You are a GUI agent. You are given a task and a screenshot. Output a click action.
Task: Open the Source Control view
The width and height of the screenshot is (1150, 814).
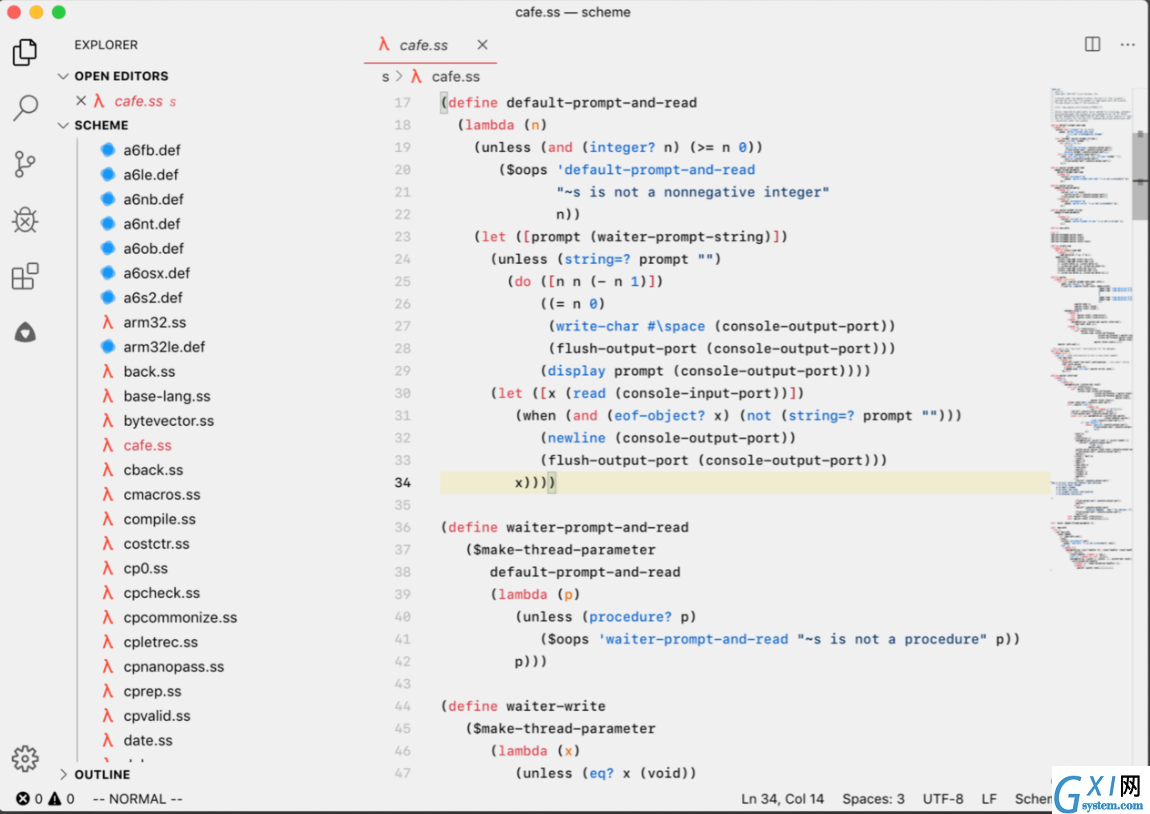click(x=25, y=164)
